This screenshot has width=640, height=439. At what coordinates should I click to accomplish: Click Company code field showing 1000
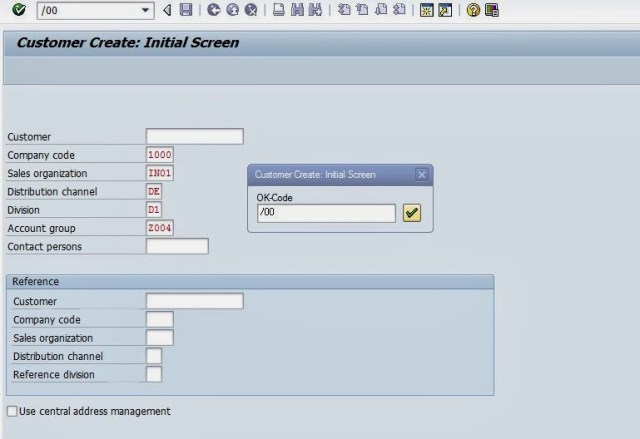click(x=160, y=155)
